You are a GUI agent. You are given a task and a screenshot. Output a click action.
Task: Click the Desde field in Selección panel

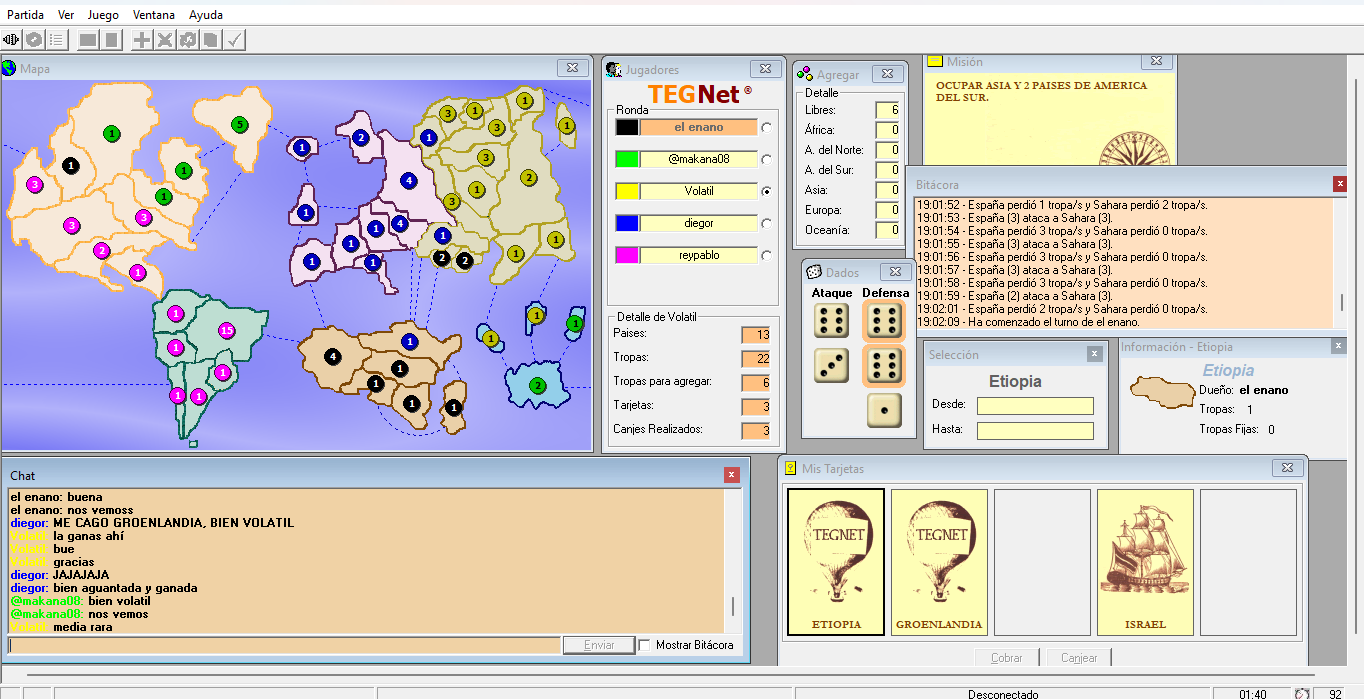1035,406
